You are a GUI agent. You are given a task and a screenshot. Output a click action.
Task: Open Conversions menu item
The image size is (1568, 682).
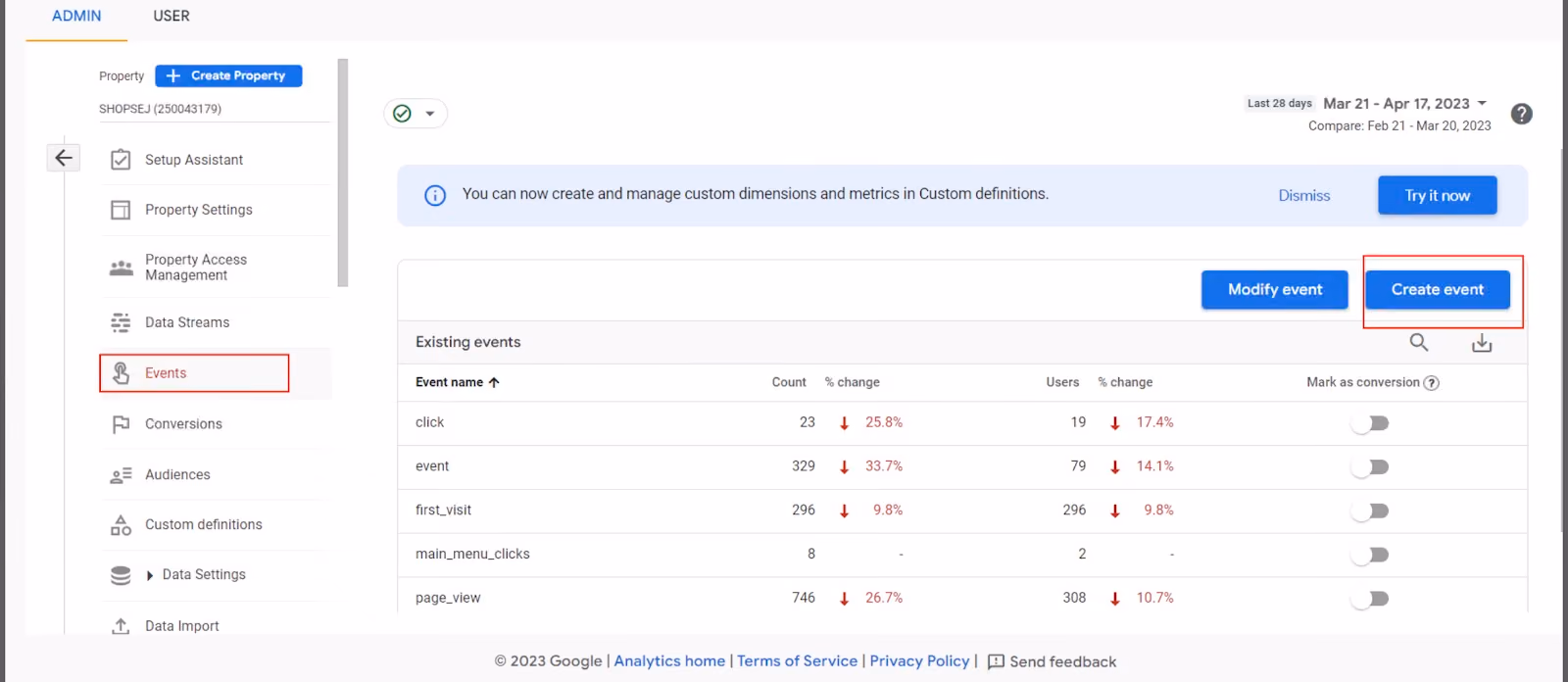183,424
